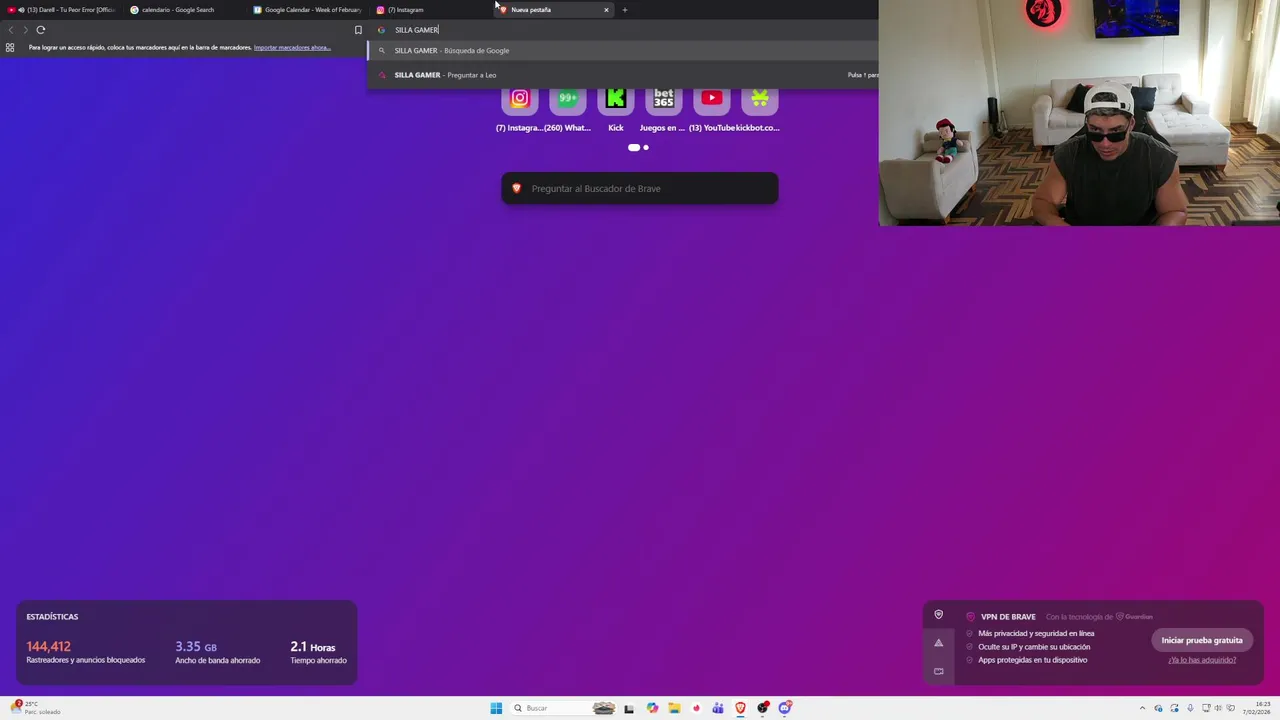Image resolution: width=1280 pixels, height=720 pixels.
Task: Click 'Iniciar prueba gratuita' button
Action: (x=1202, y=640)
